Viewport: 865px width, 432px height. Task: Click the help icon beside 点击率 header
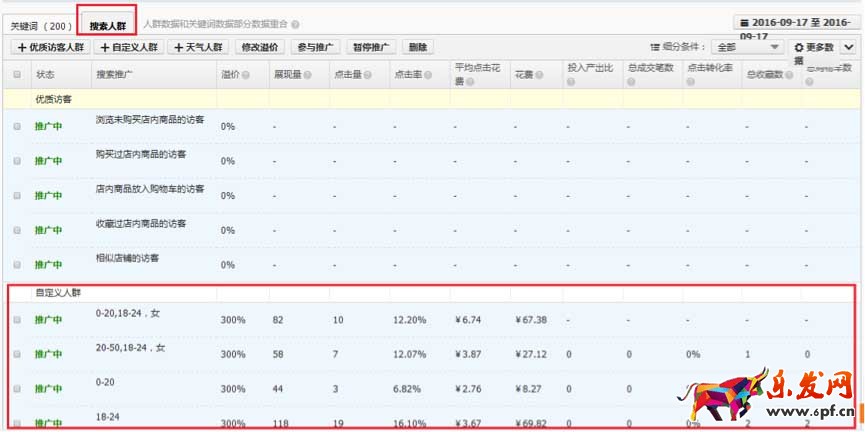(x=426, y=76)
